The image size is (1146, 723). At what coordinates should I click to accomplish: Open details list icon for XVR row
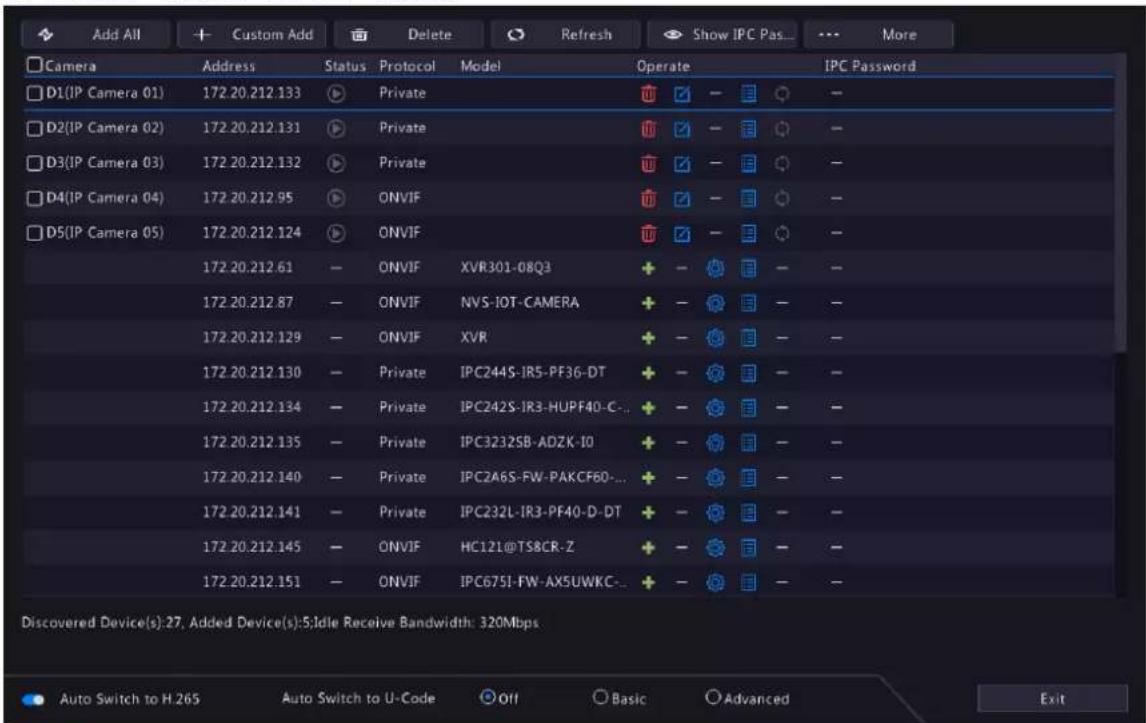point(748,338)
